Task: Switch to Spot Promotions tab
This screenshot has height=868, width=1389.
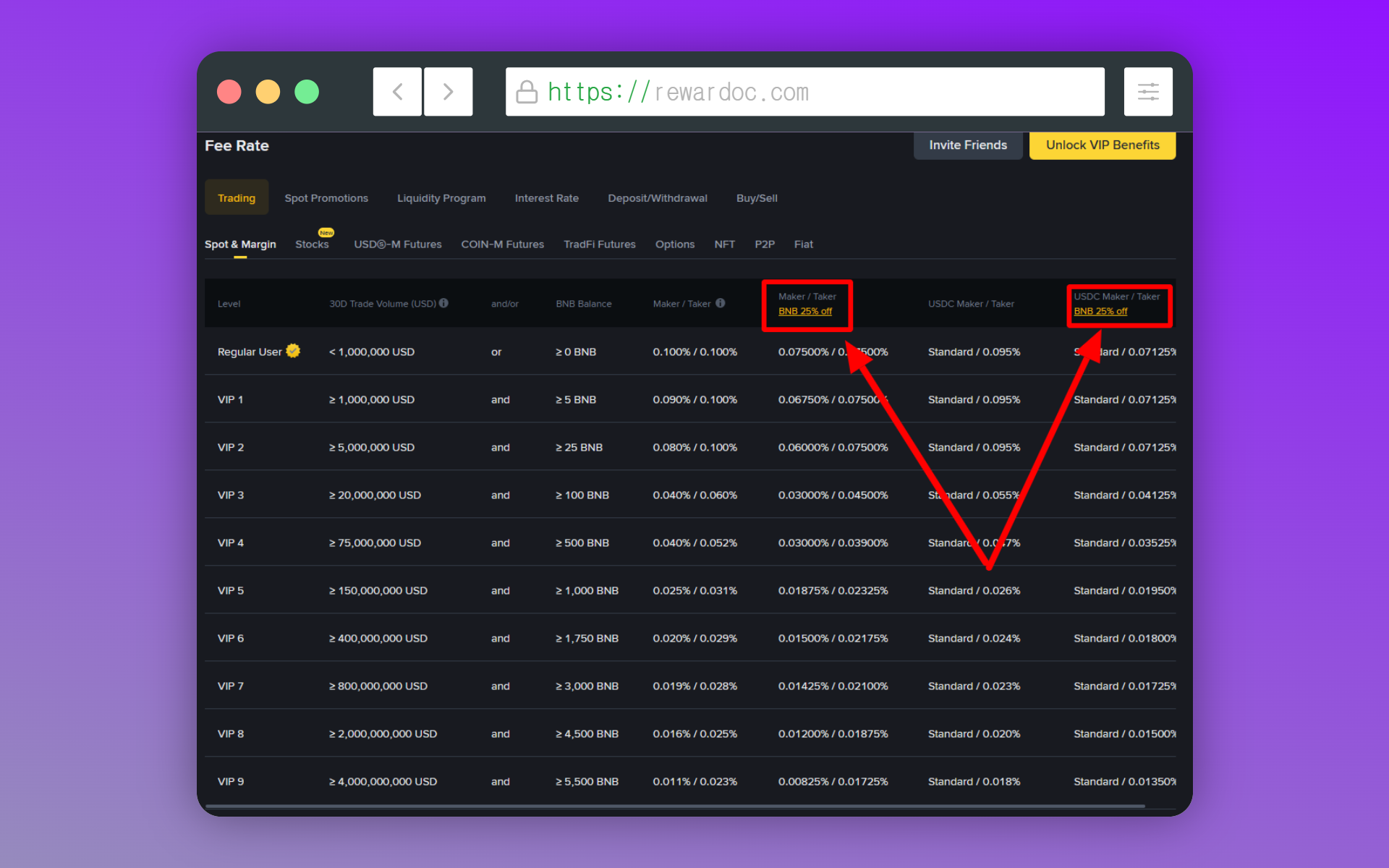Action: 326,198
